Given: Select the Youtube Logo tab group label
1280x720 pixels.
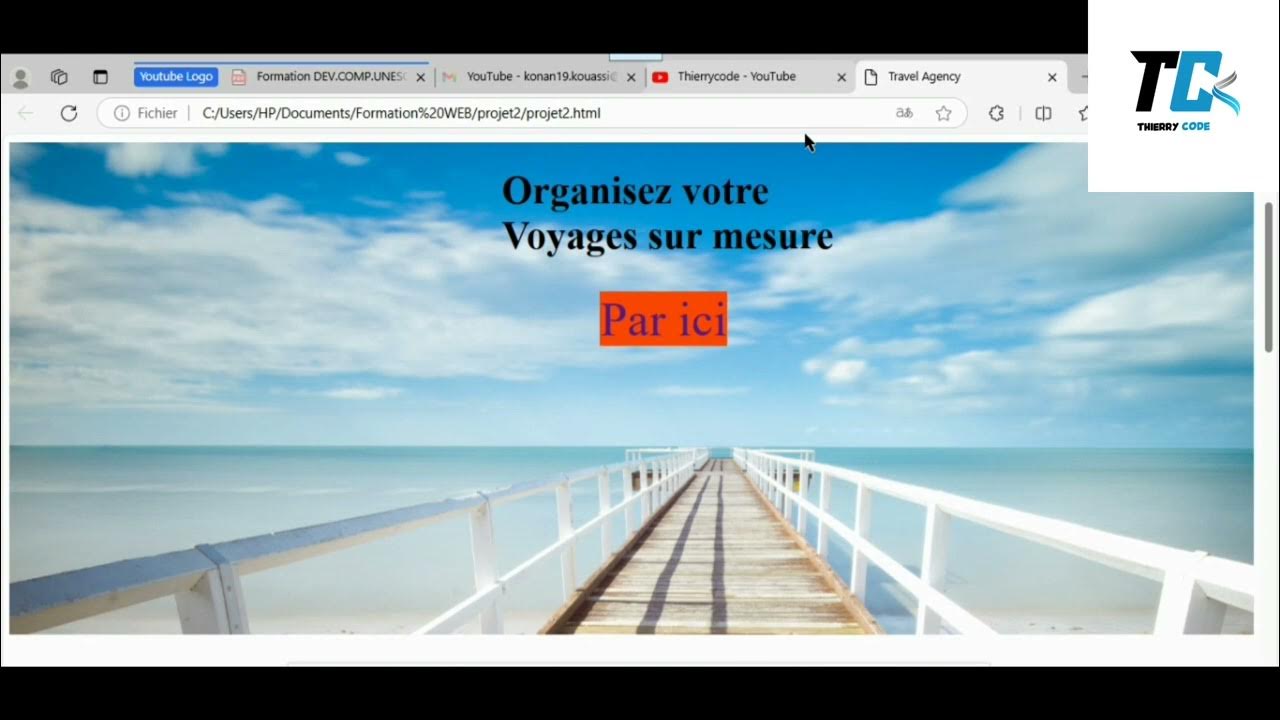Looking at the screenshot, I should [176, 77].
